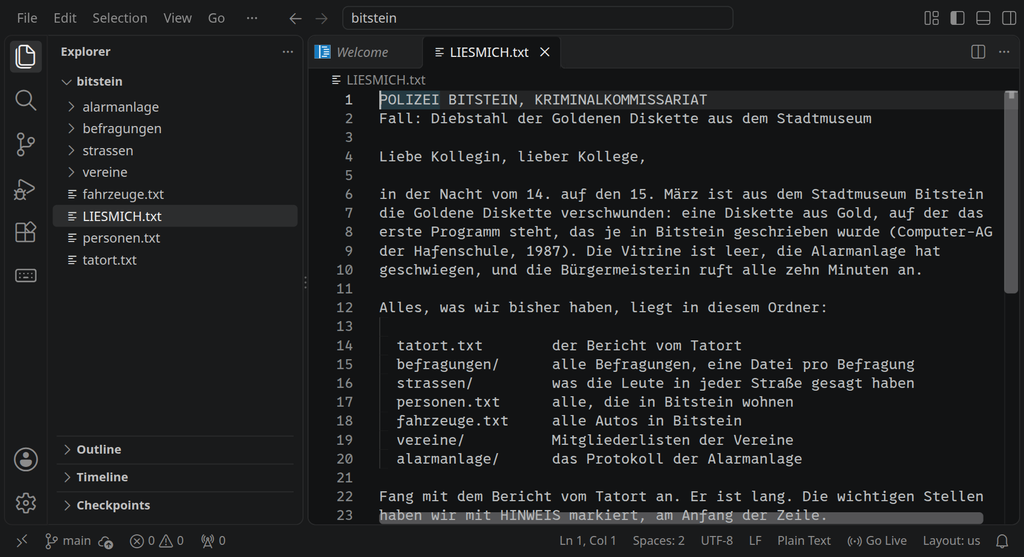Open Explorer Views and More Actions
Viewport: 1024px width, 557px height.
(287, 52)
